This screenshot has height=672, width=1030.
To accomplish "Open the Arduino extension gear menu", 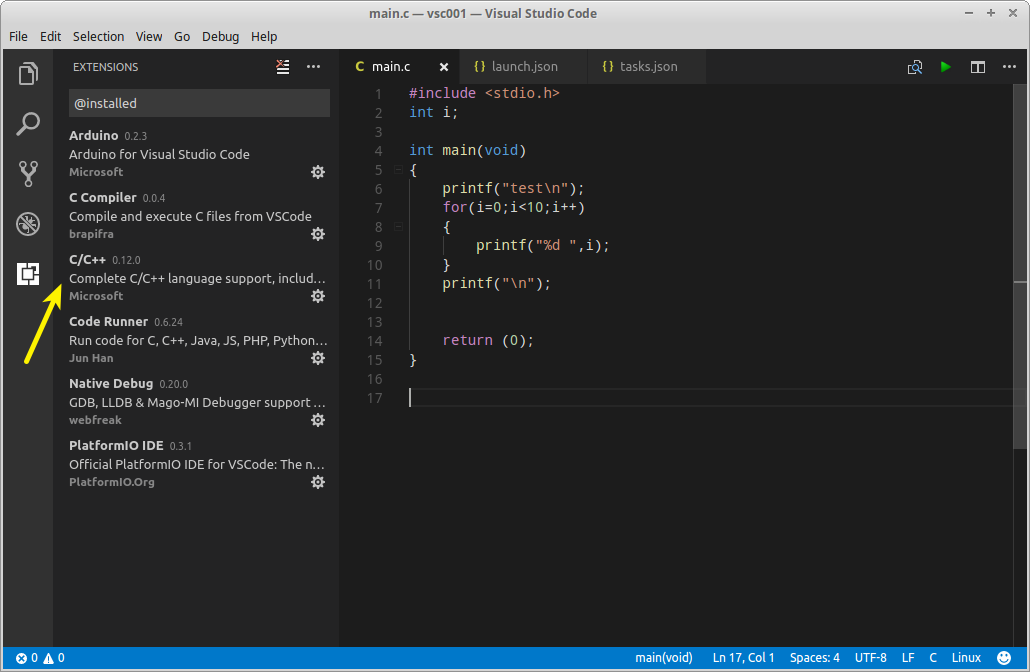I will (x=318, y=172).
